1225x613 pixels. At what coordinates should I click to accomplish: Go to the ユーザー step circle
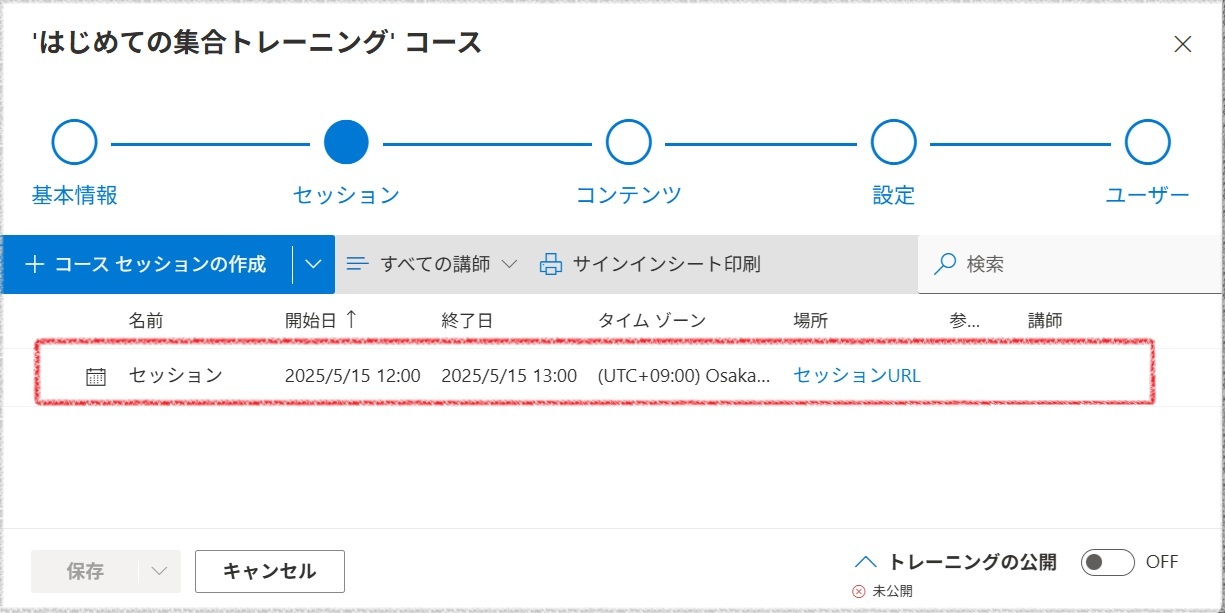pyautogui.click(x=1147, y=143)
